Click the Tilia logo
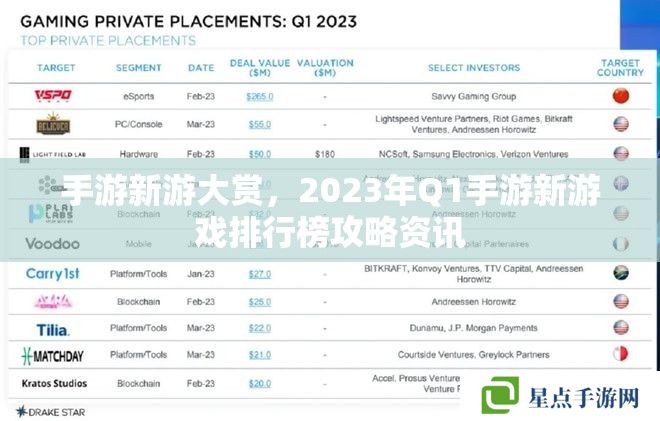Viewport: 660px width, 421px height. 53,330
